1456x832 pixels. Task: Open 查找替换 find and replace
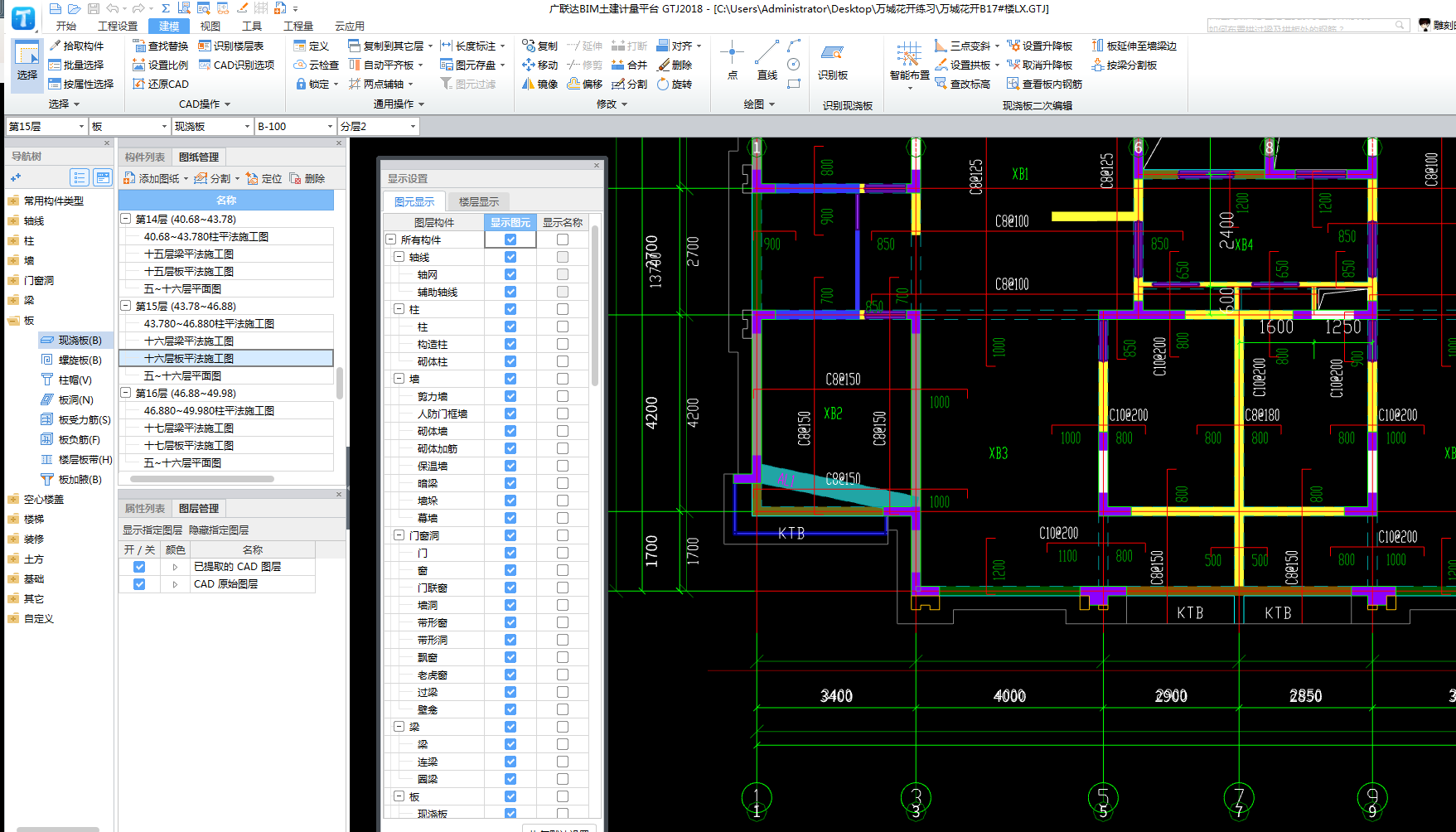click(x=160, y=46)
